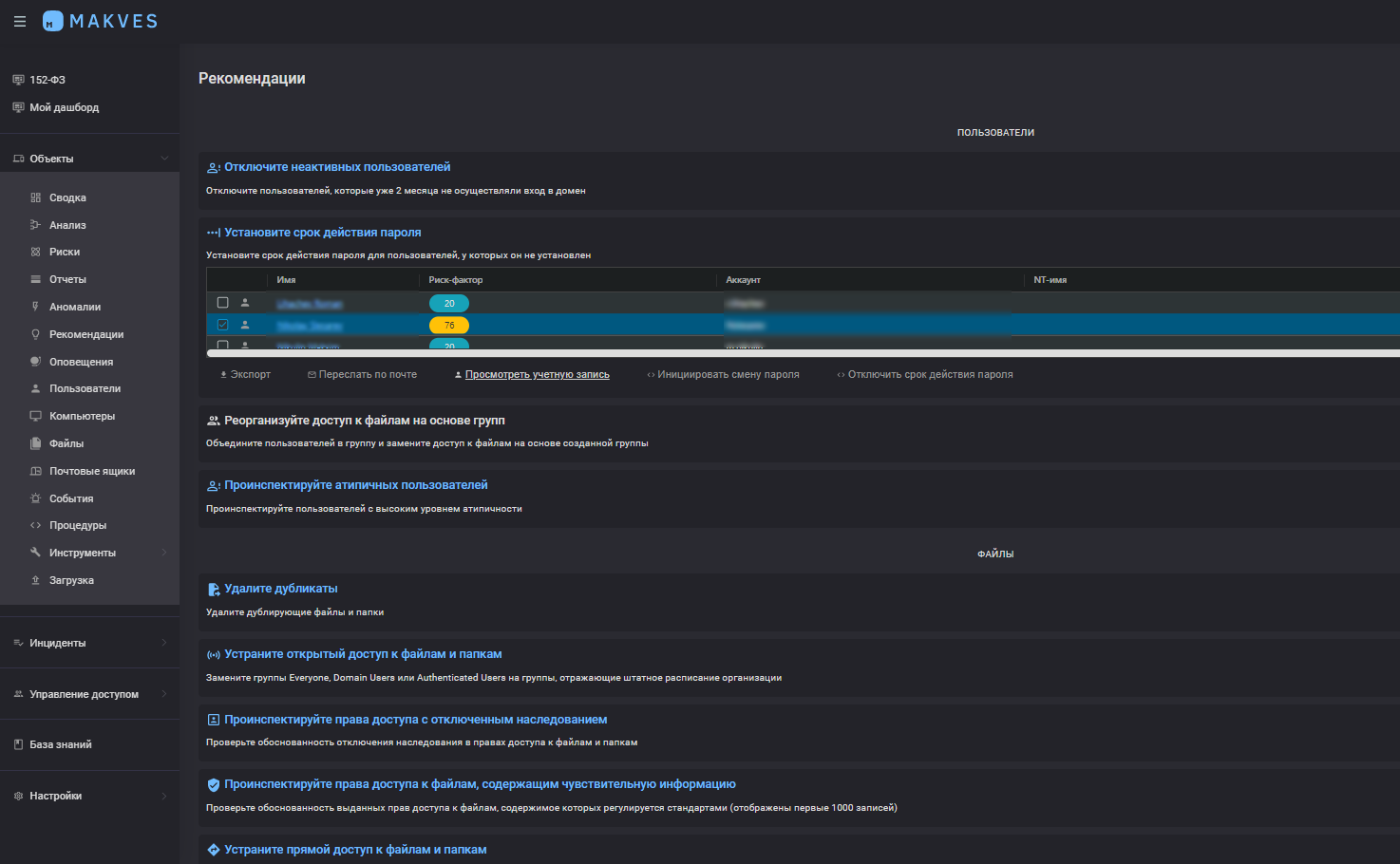Open Риски in the sidebar

tap(65, 252)
